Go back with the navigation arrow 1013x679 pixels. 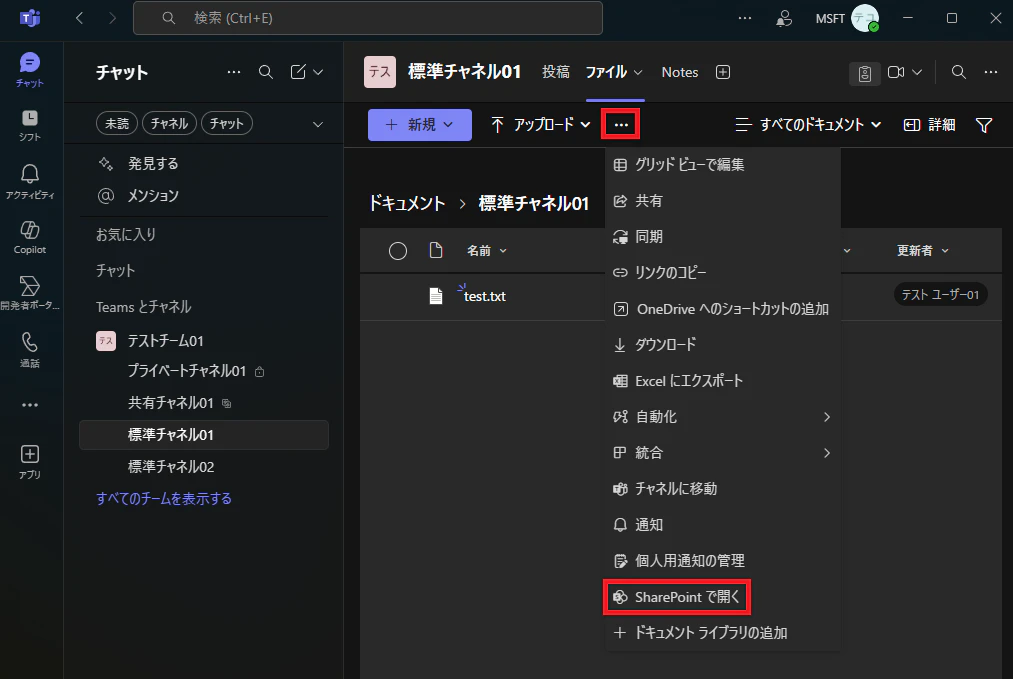click(79, 18)
